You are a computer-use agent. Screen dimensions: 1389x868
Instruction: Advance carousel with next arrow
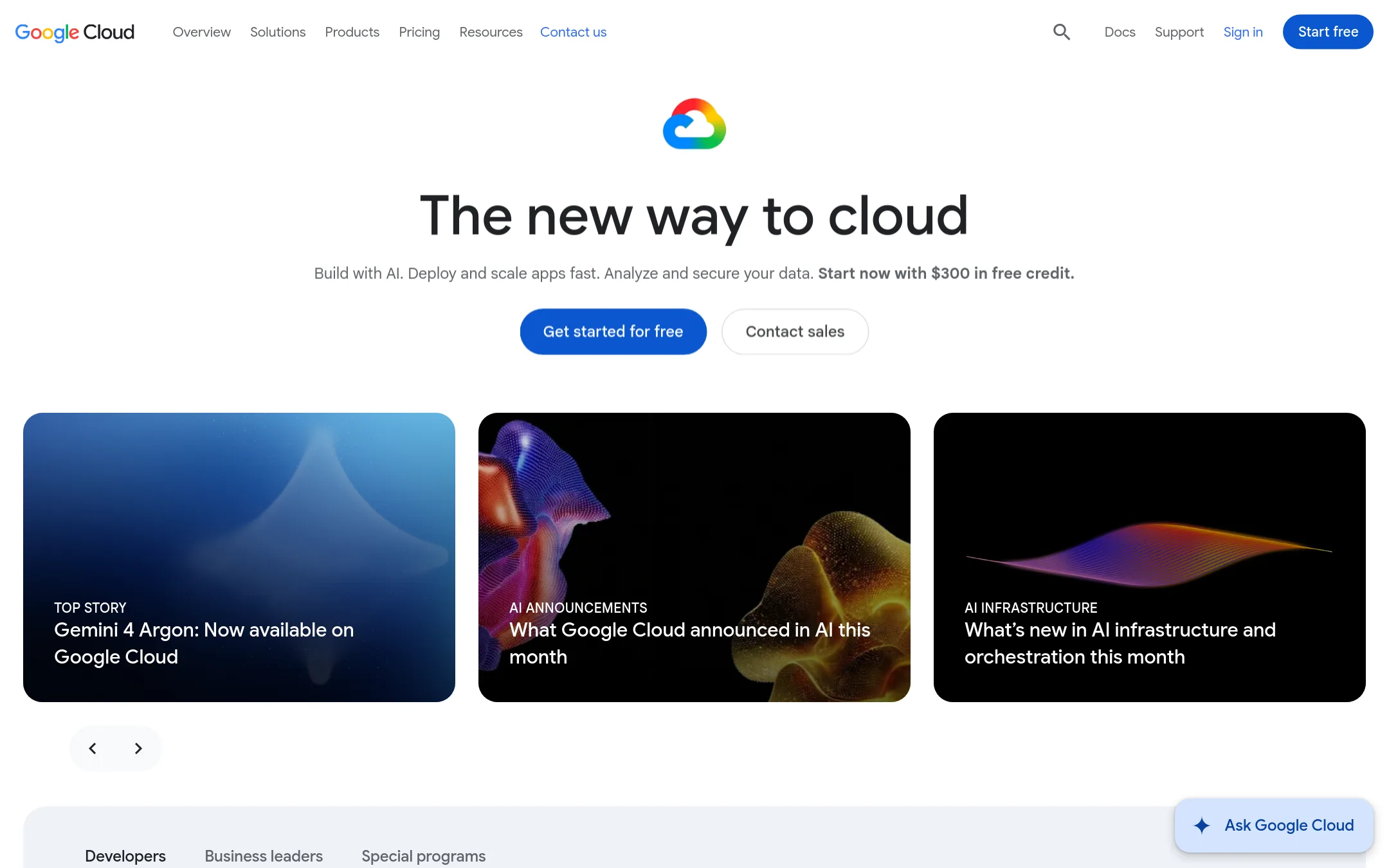point(138,748)
